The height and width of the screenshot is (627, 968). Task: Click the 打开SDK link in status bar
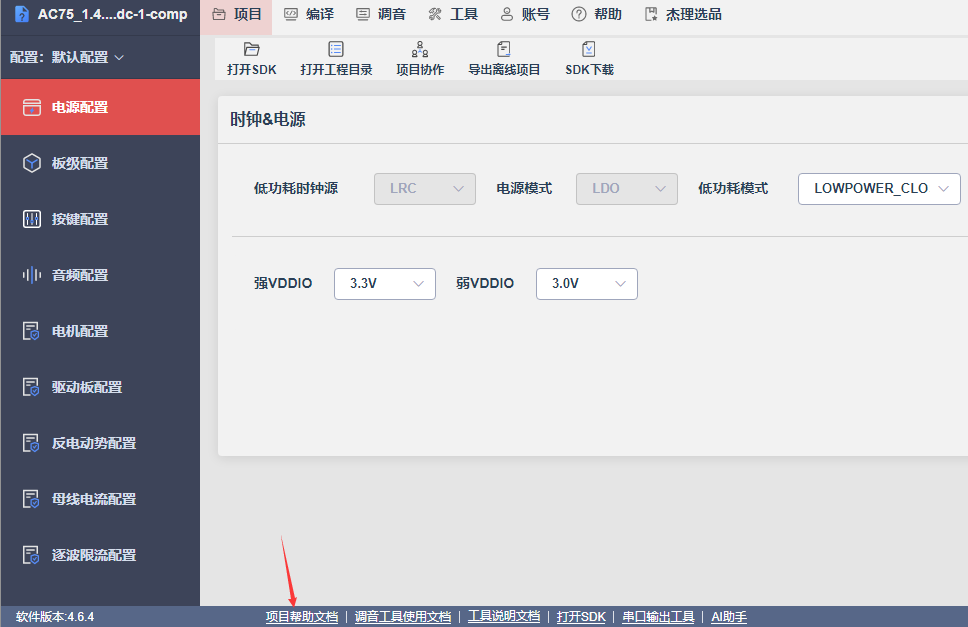tap(581, 617)
